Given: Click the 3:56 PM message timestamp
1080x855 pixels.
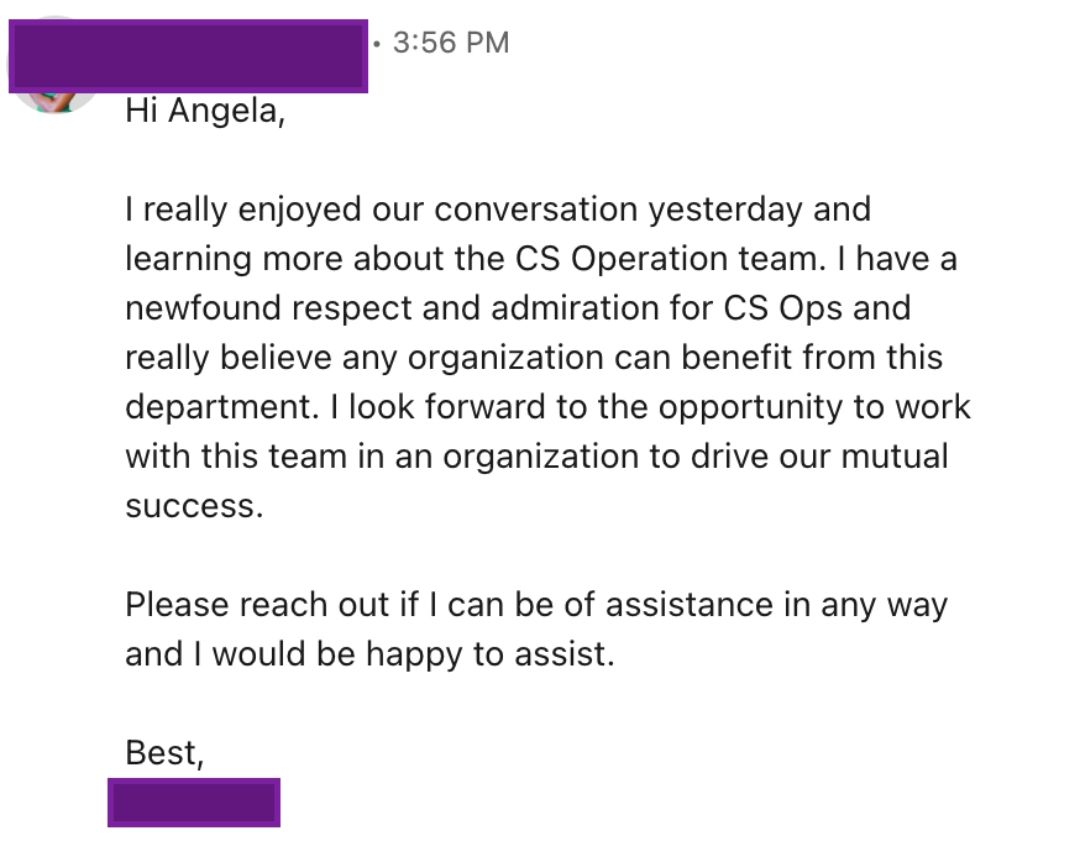Looking at the screenshot, I should point(451,43).
